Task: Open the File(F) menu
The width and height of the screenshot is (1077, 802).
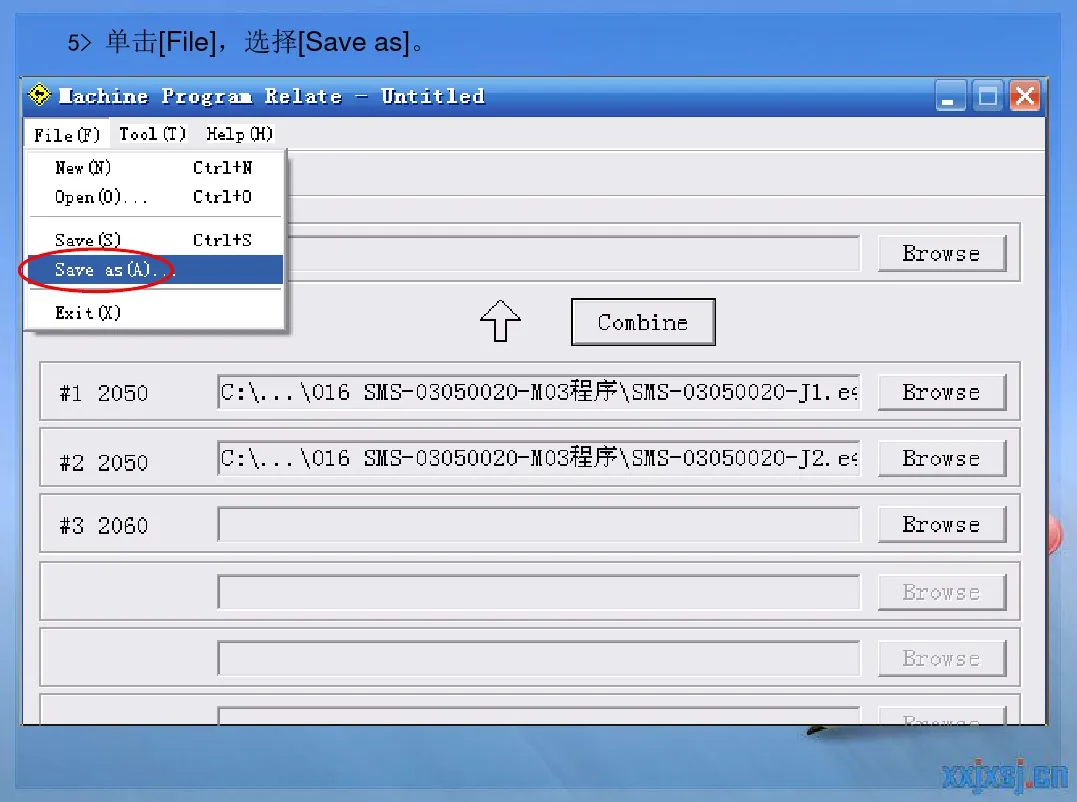Action: pos(67,134)
